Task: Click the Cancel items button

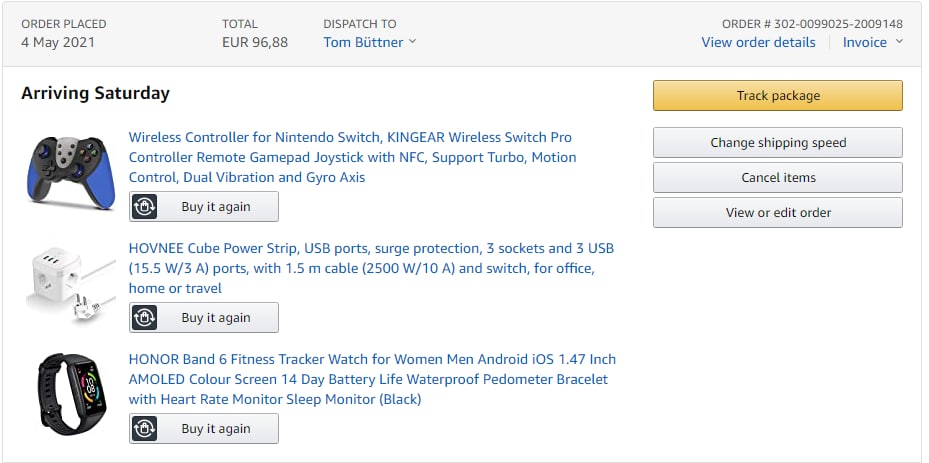Action: tap(777, 178)
